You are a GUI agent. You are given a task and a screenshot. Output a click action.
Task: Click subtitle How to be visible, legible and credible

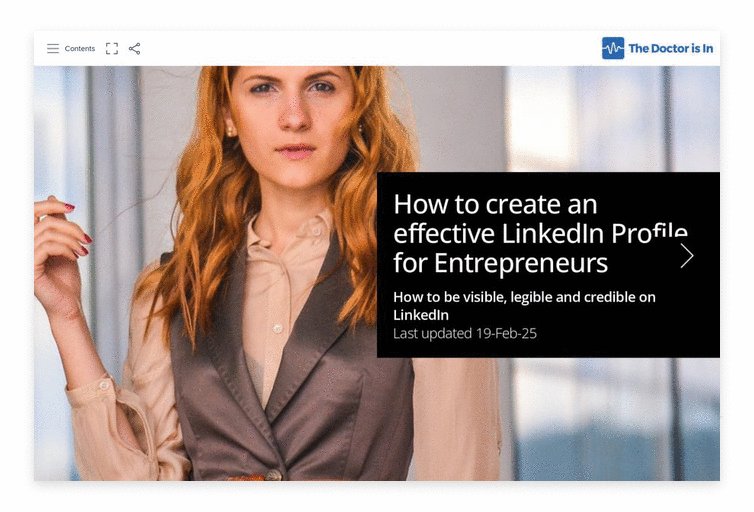click(524, 306)
